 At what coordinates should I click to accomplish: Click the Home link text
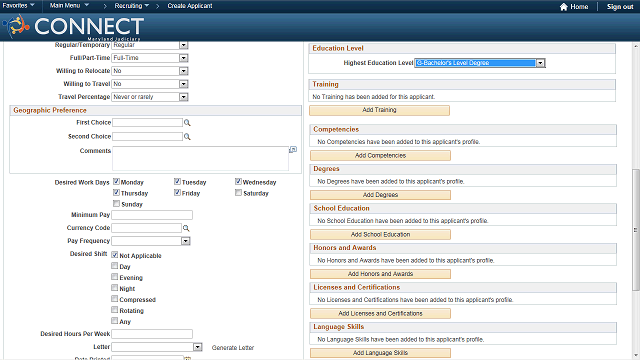pyautogui.click(x=579, y=7)
